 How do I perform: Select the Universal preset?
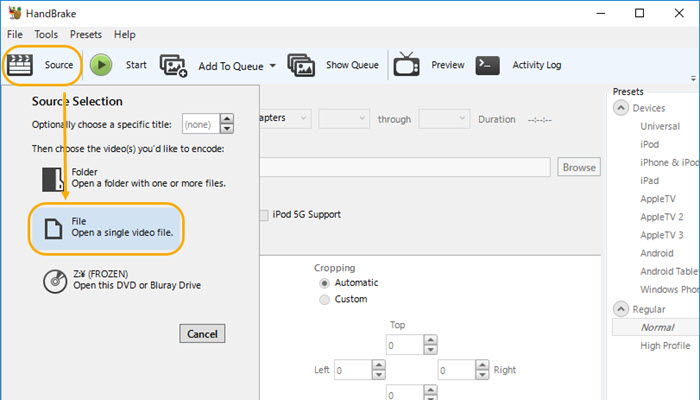click(660, 126)
